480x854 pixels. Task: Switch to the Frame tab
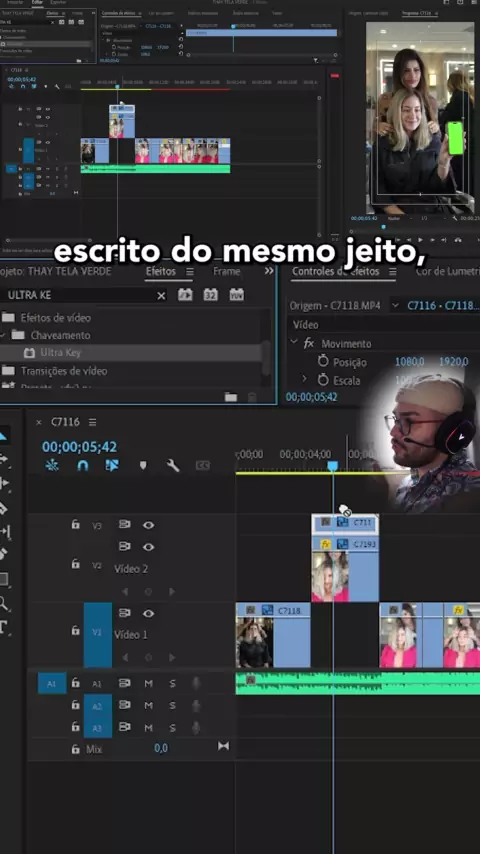[x=226, y=271]
